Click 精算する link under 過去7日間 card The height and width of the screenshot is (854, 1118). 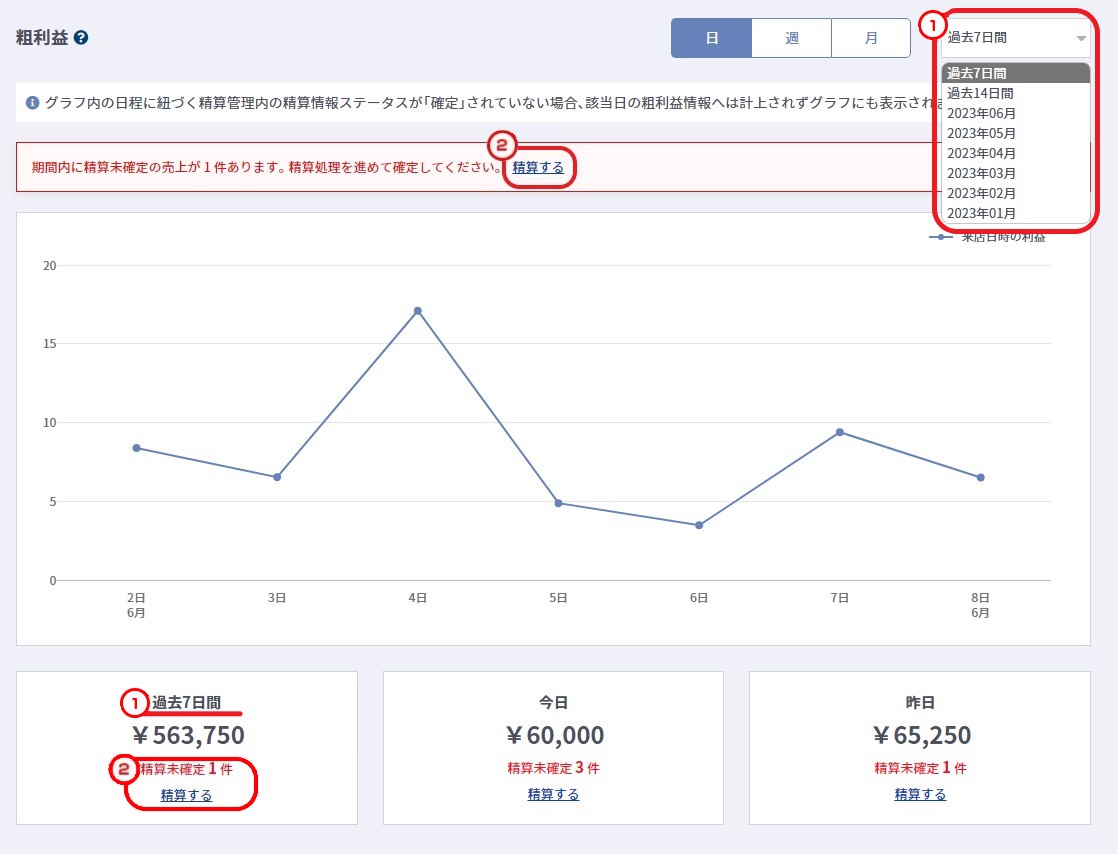point(186,796)
